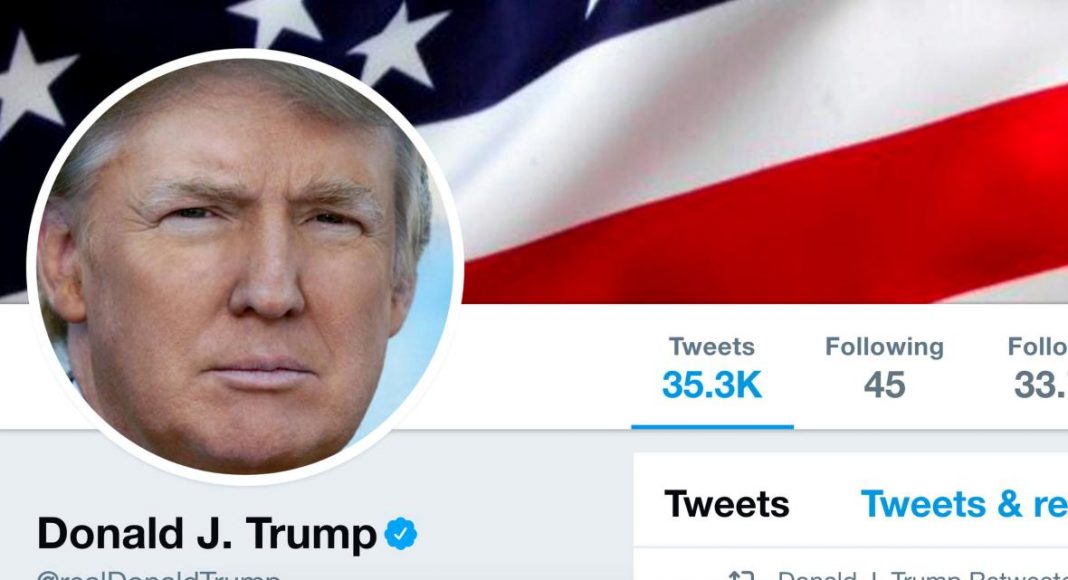Screen dimensions: 1068x580
Task: Switch to the black Tweets timeline tab
Action: (x=727, y=504)
